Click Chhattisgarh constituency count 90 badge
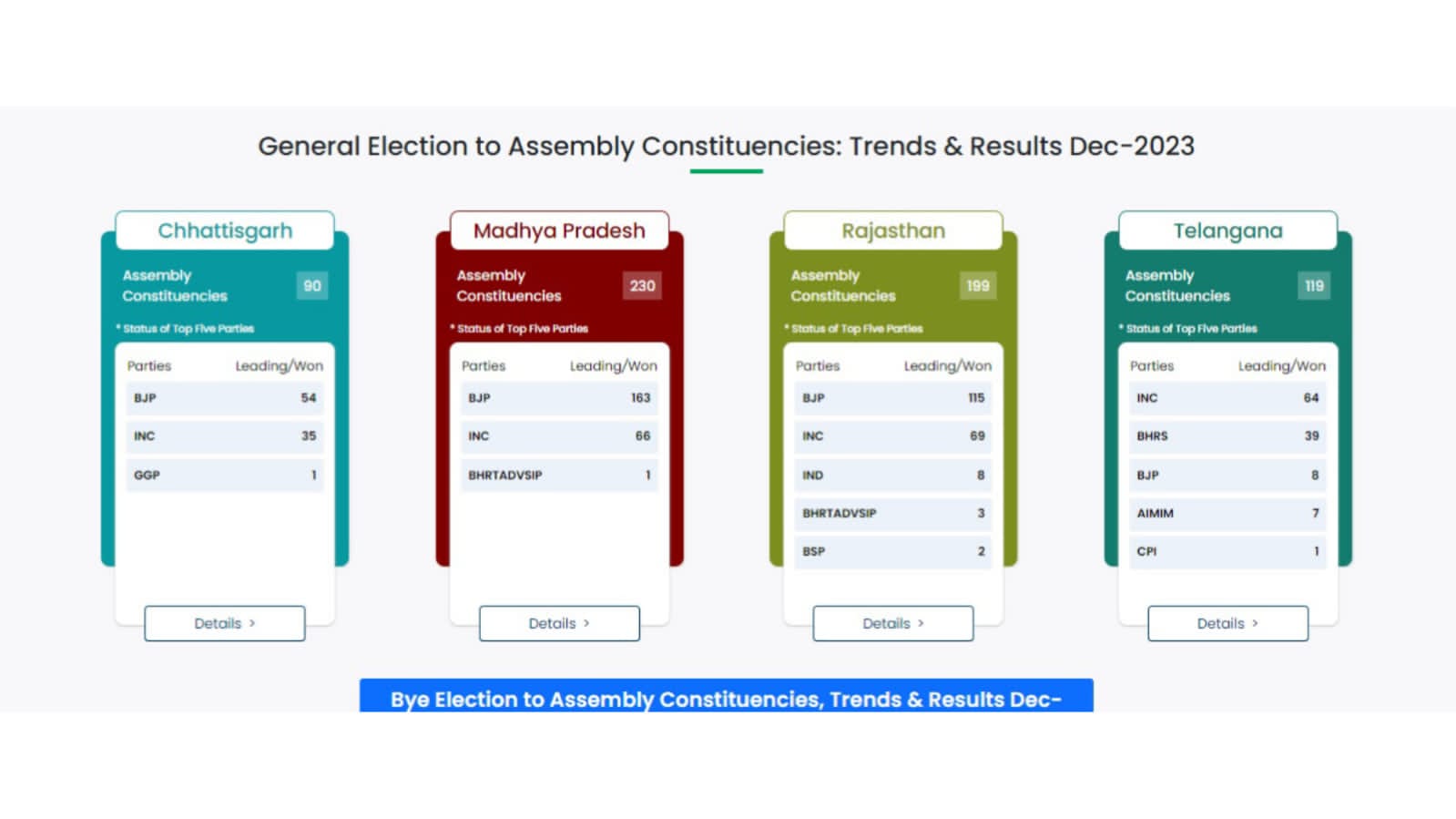Viewport: 1456px width, 819px height. (312, 285)
